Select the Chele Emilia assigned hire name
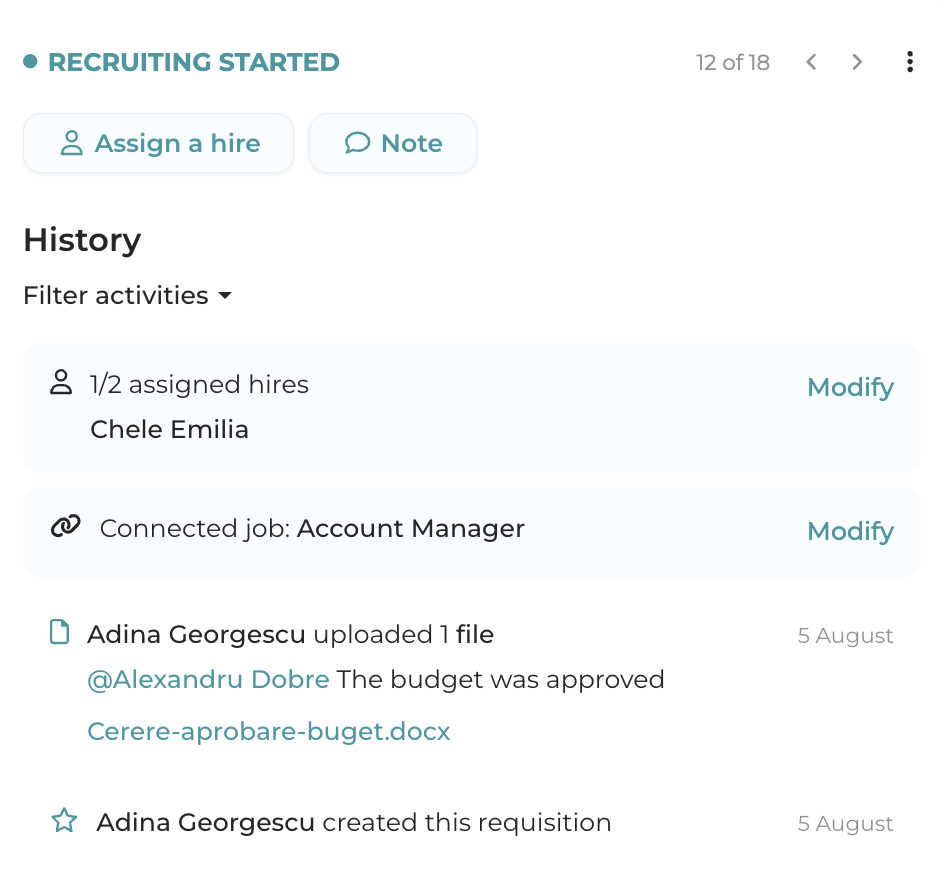The width and height of the screenshot is (944, 882). pyautogui.click(x=169, y=430)
